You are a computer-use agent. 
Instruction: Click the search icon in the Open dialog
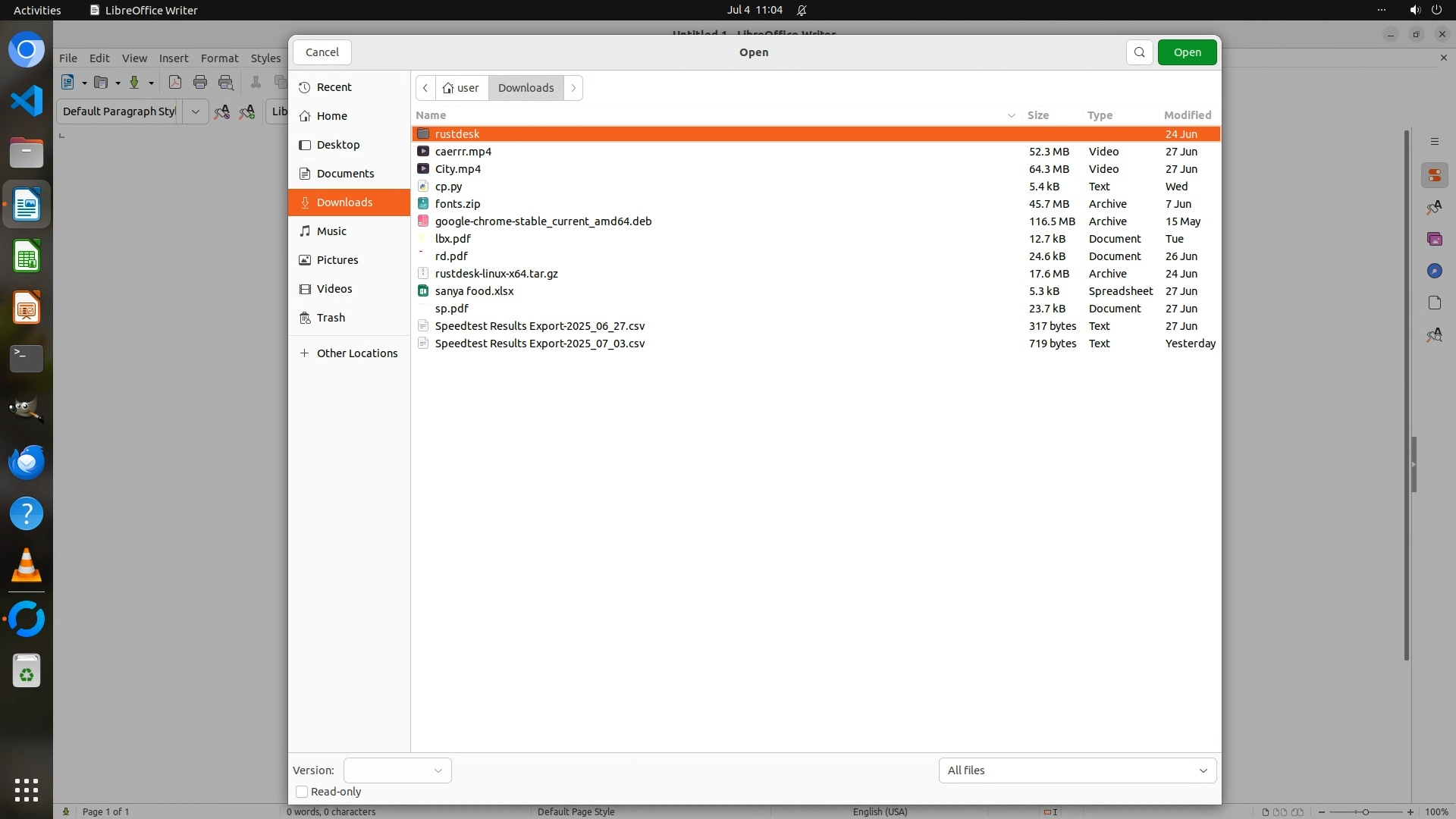pos(1139,52)
